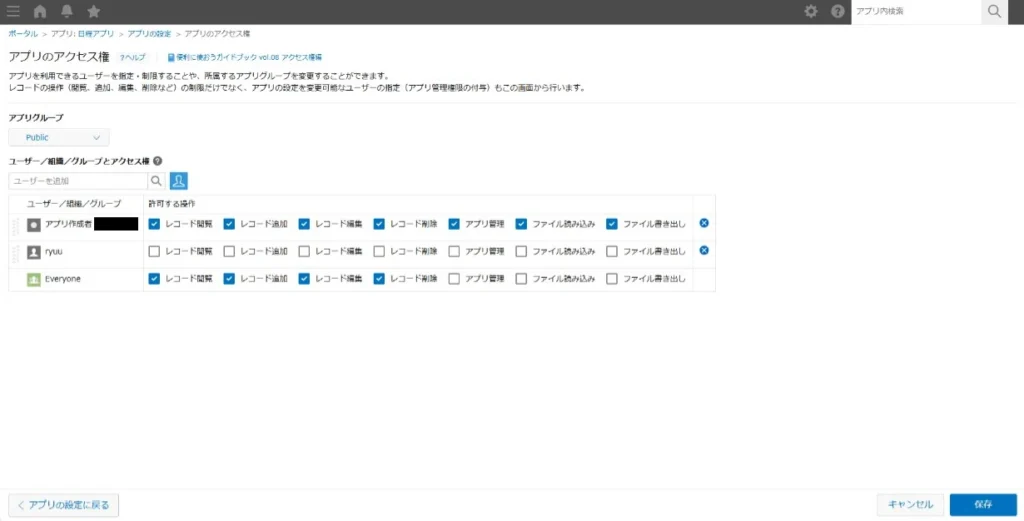Go to the home portal icon
This screenshot has width=1024, height=521.
(x=40, y=11)
